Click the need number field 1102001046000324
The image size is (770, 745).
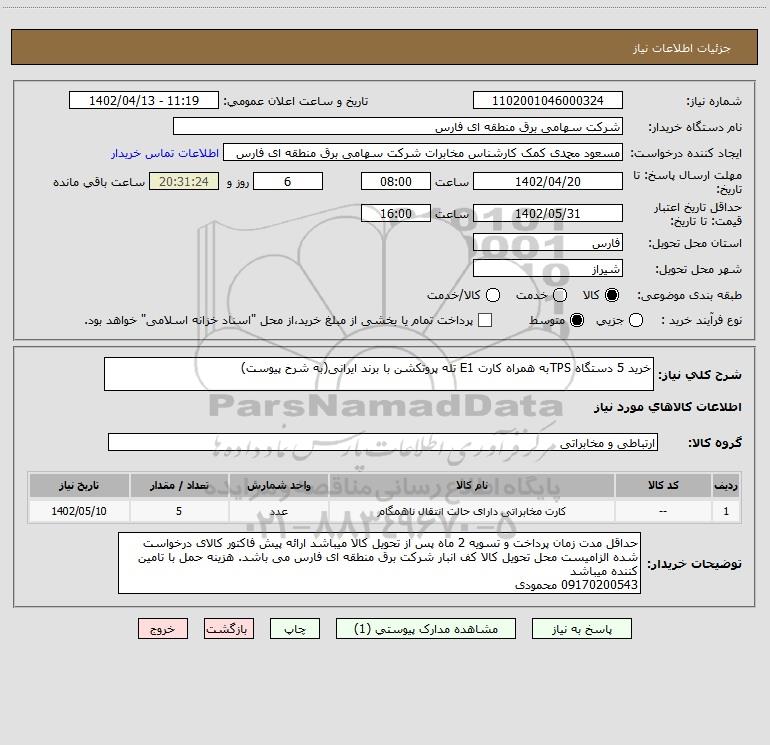tap(548, 101)
